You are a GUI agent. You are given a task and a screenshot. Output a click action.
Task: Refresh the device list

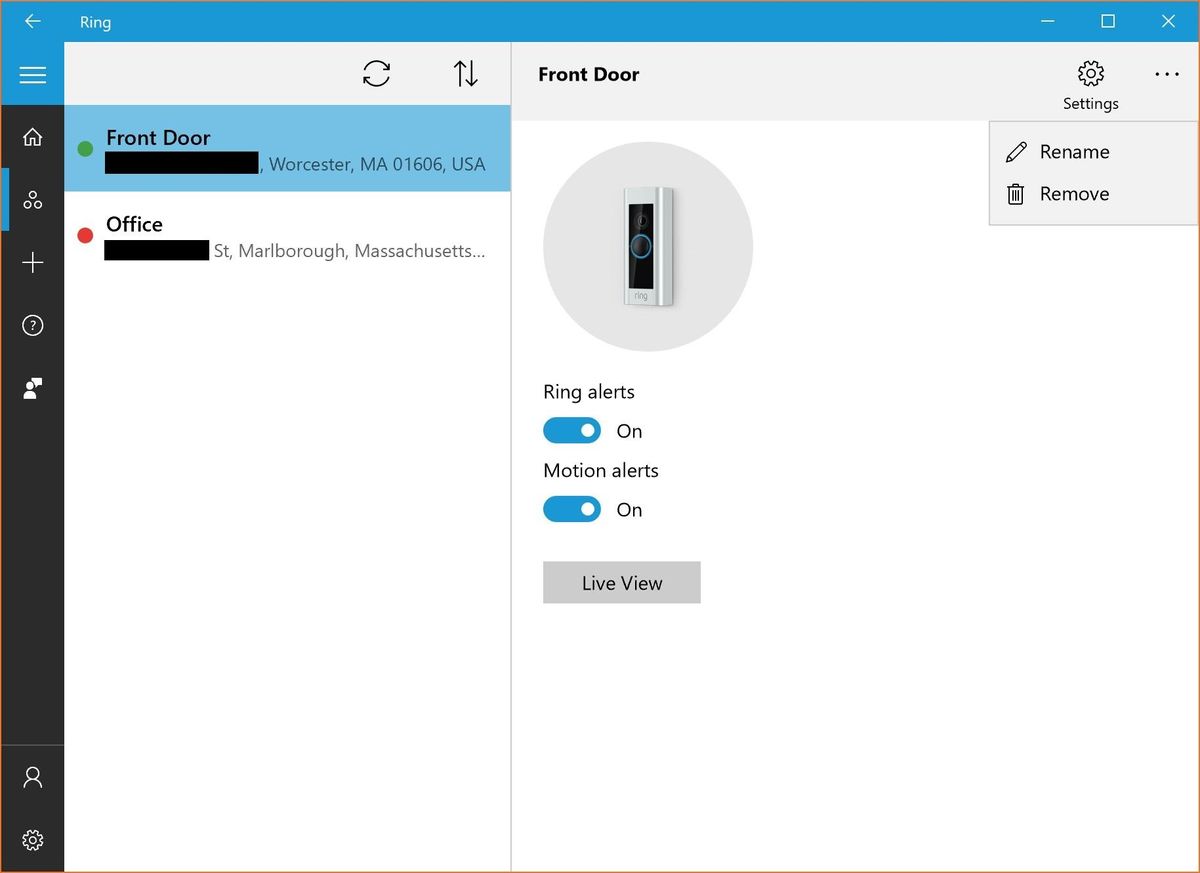click(376, 73)
